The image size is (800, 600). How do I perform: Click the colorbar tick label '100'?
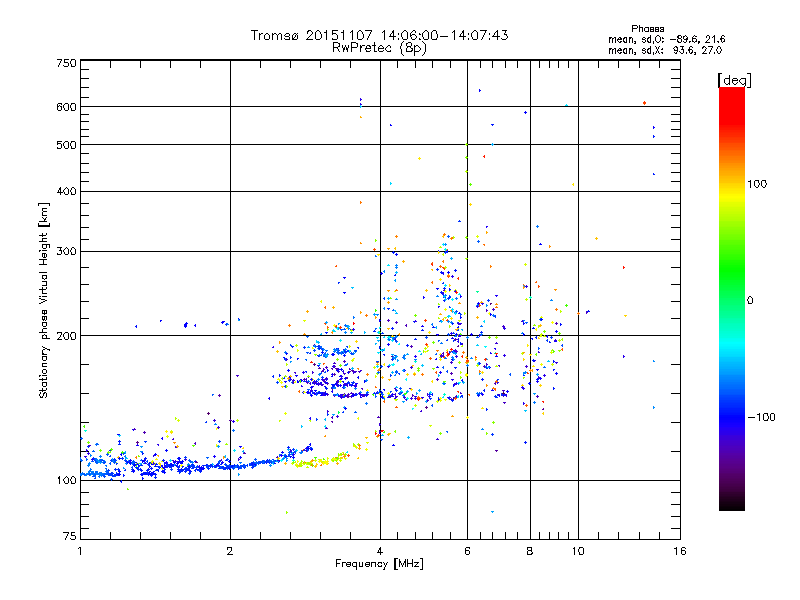(757, 184)
